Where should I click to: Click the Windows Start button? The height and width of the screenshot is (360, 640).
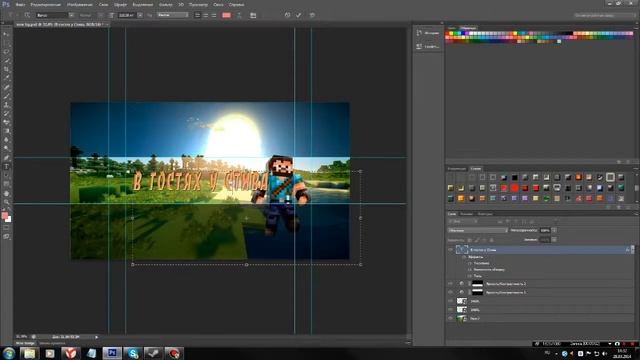[9, 353]
